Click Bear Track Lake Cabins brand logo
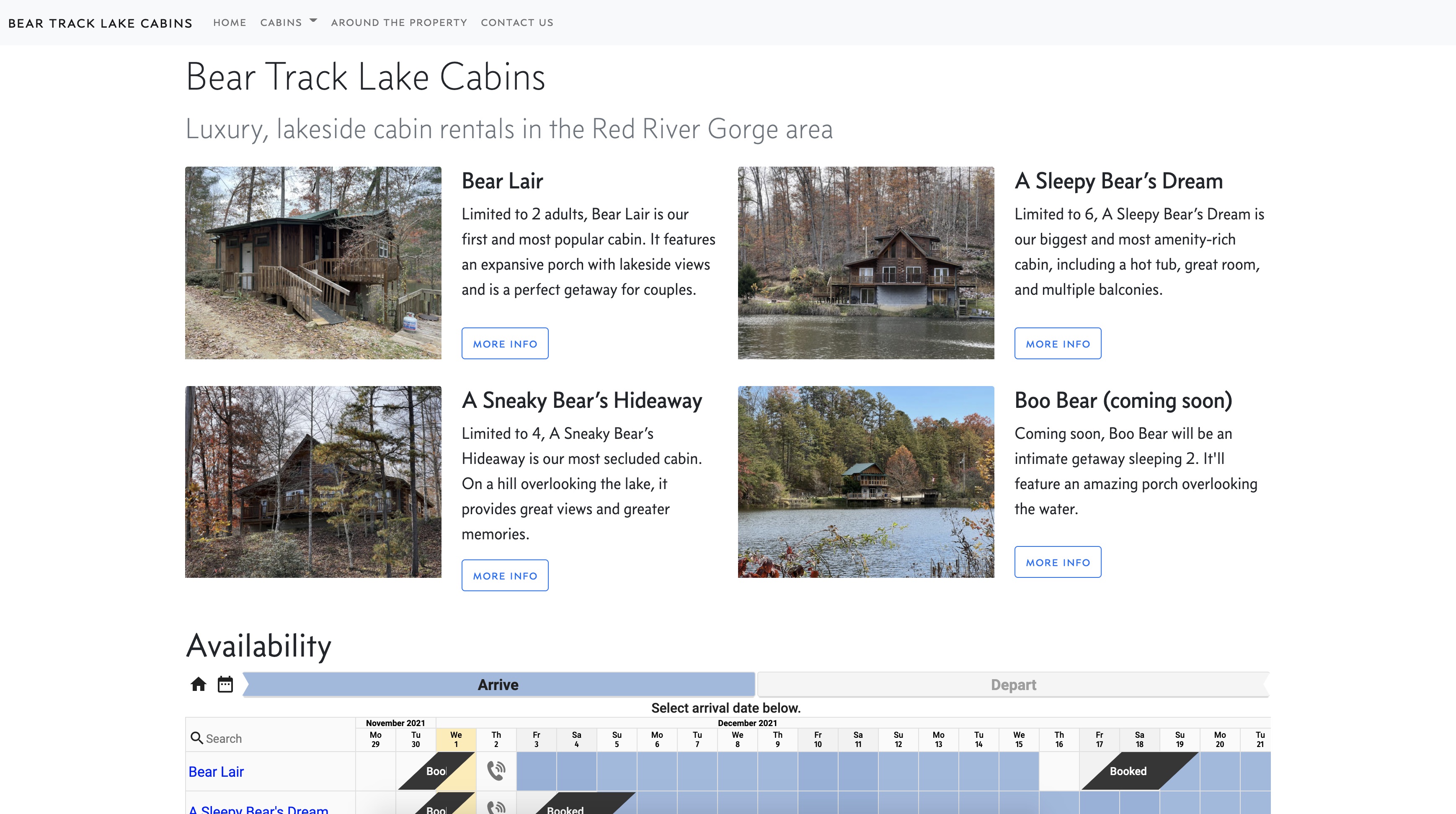The width and height of the screenshot is (1456, 814). point(100,23)
